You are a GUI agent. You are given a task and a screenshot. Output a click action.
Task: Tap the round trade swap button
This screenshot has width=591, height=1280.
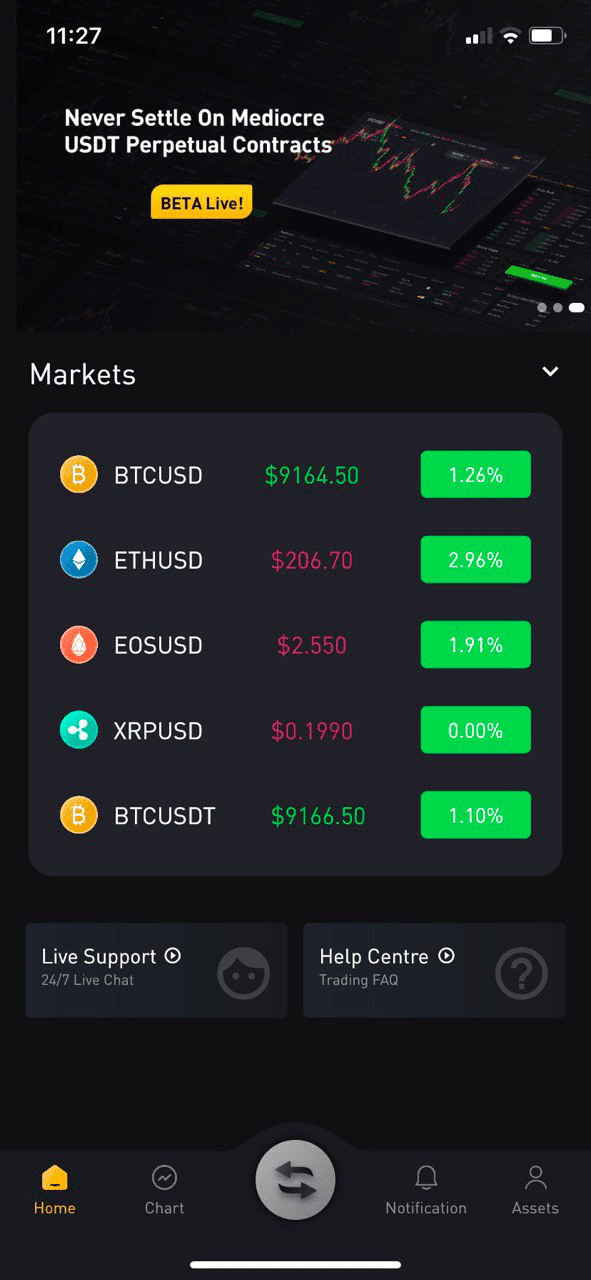(x=295, y=1180)
